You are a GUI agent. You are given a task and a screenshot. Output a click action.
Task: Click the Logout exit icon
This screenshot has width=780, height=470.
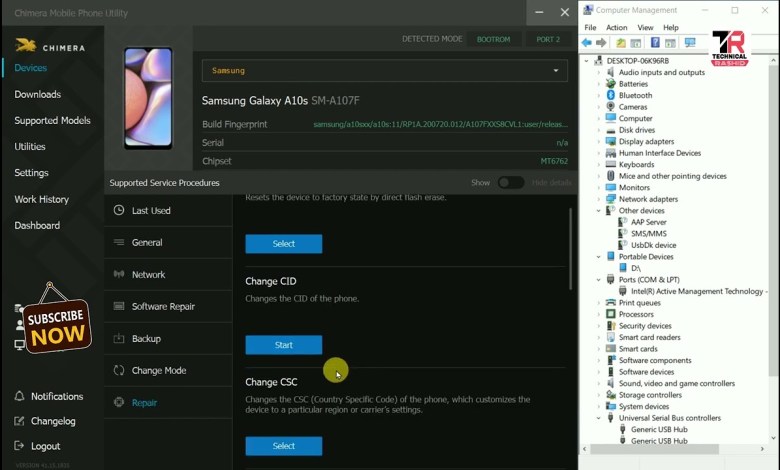pos(19,447)
